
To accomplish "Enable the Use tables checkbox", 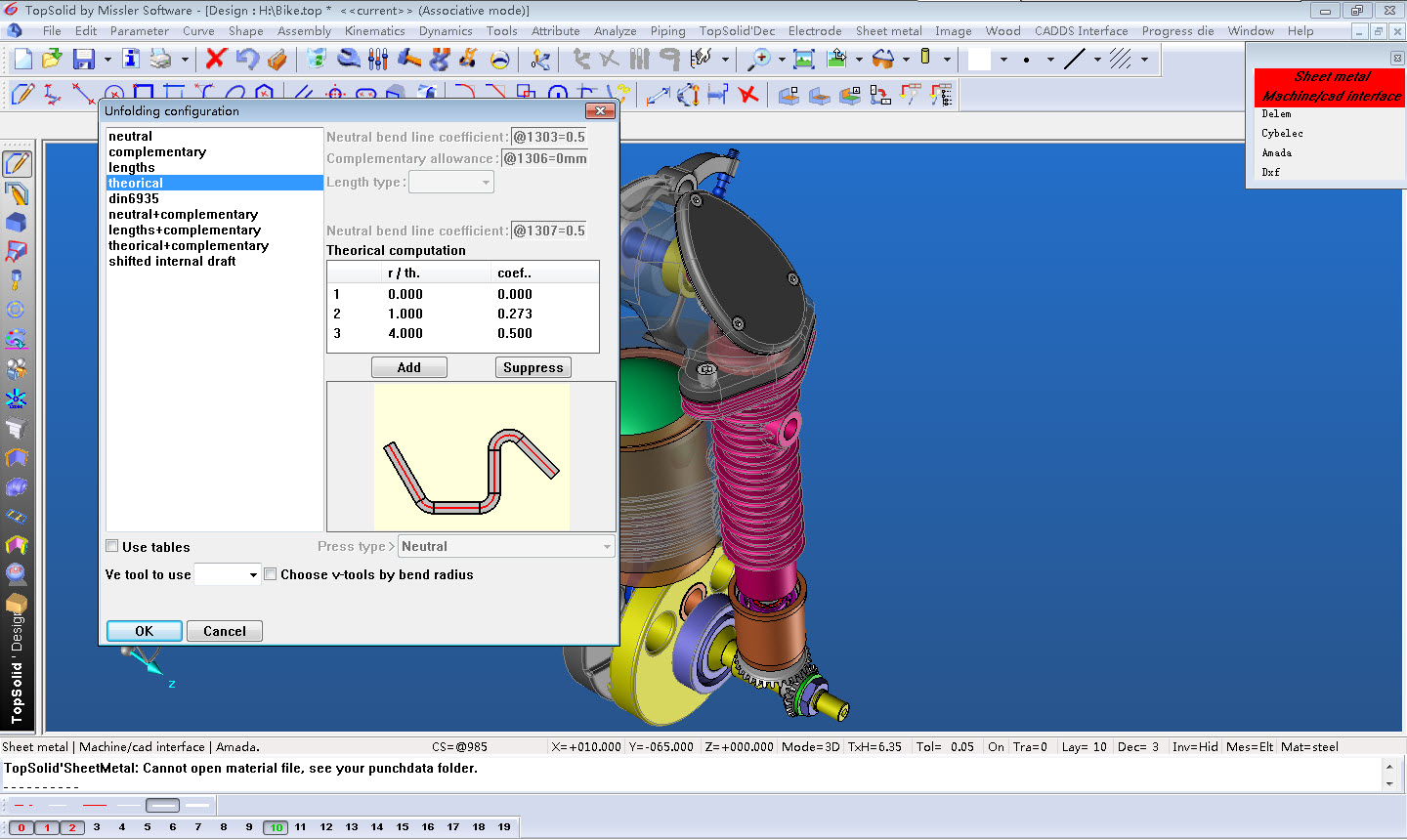I will click(112, 546).
